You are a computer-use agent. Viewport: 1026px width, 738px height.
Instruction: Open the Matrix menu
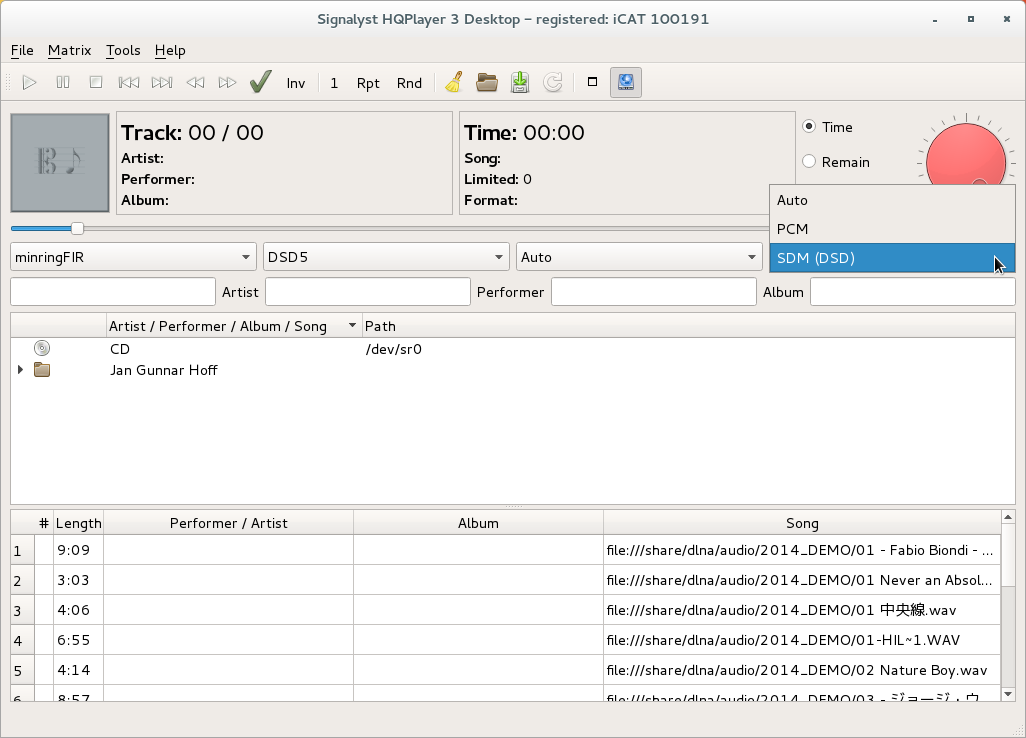pos(69,50)
